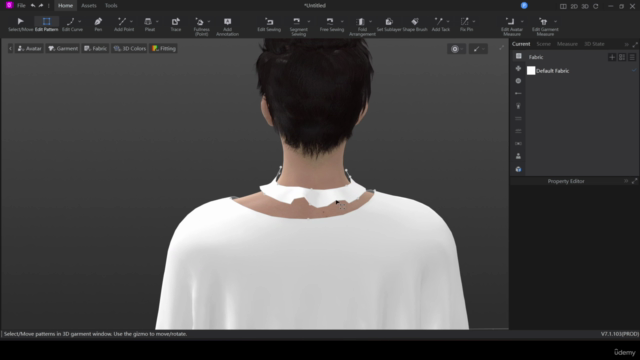The height and width of the screenshot is (360, 640).
Task: Toggle the Default Fabric check mark
Action: click(x=634, y=70)
